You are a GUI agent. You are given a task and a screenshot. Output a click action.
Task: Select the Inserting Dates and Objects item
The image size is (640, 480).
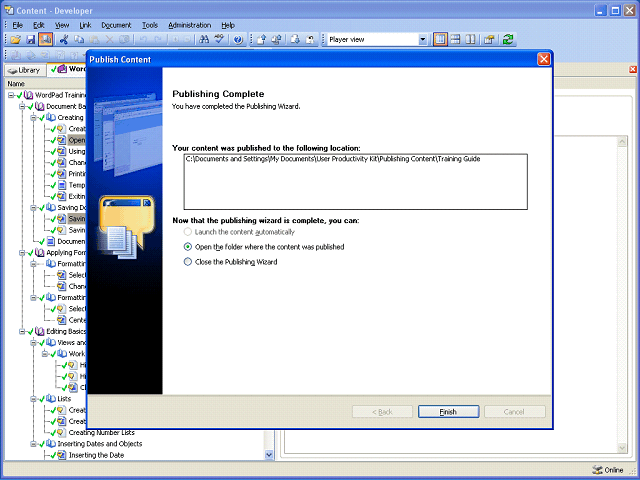click(x=100, y=444)
